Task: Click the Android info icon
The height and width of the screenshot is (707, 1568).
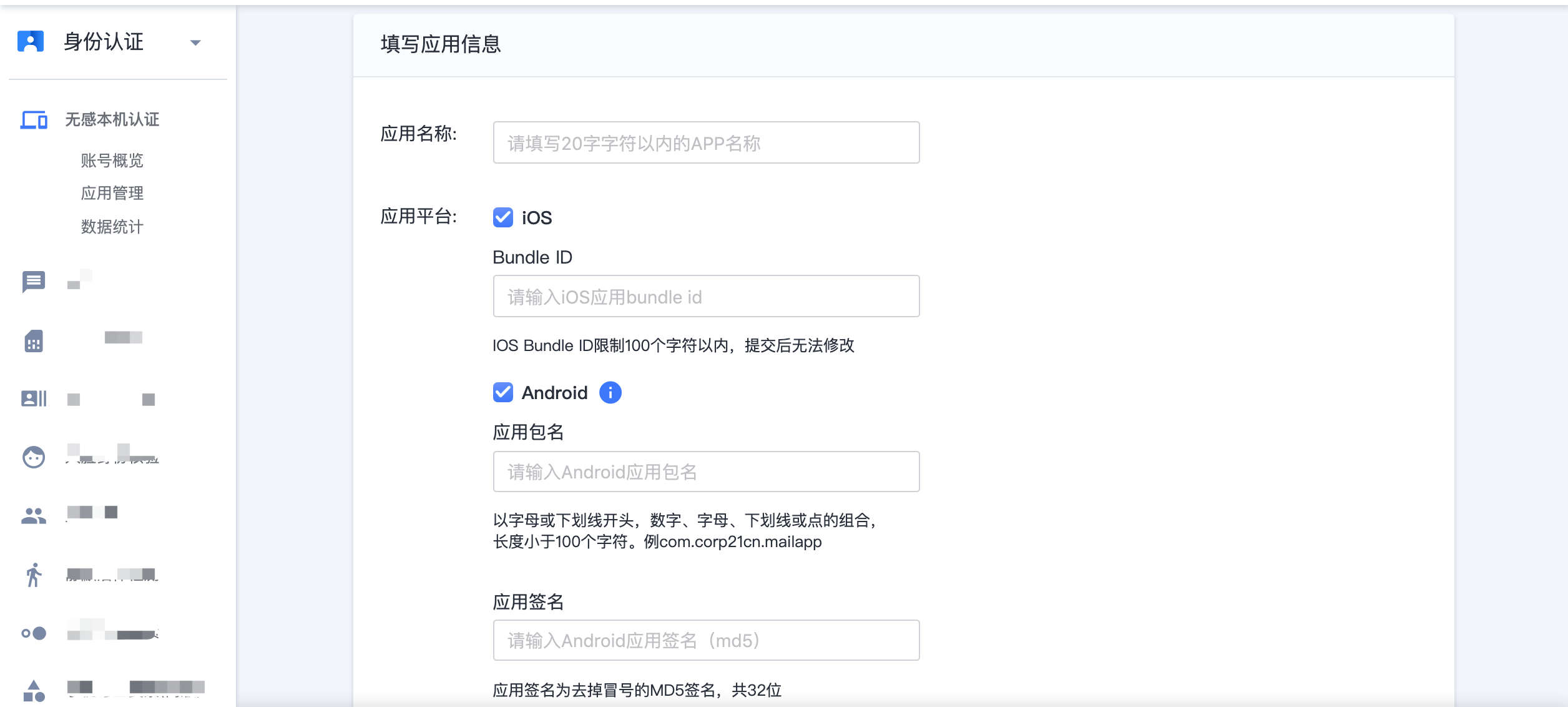Action: 610,392
